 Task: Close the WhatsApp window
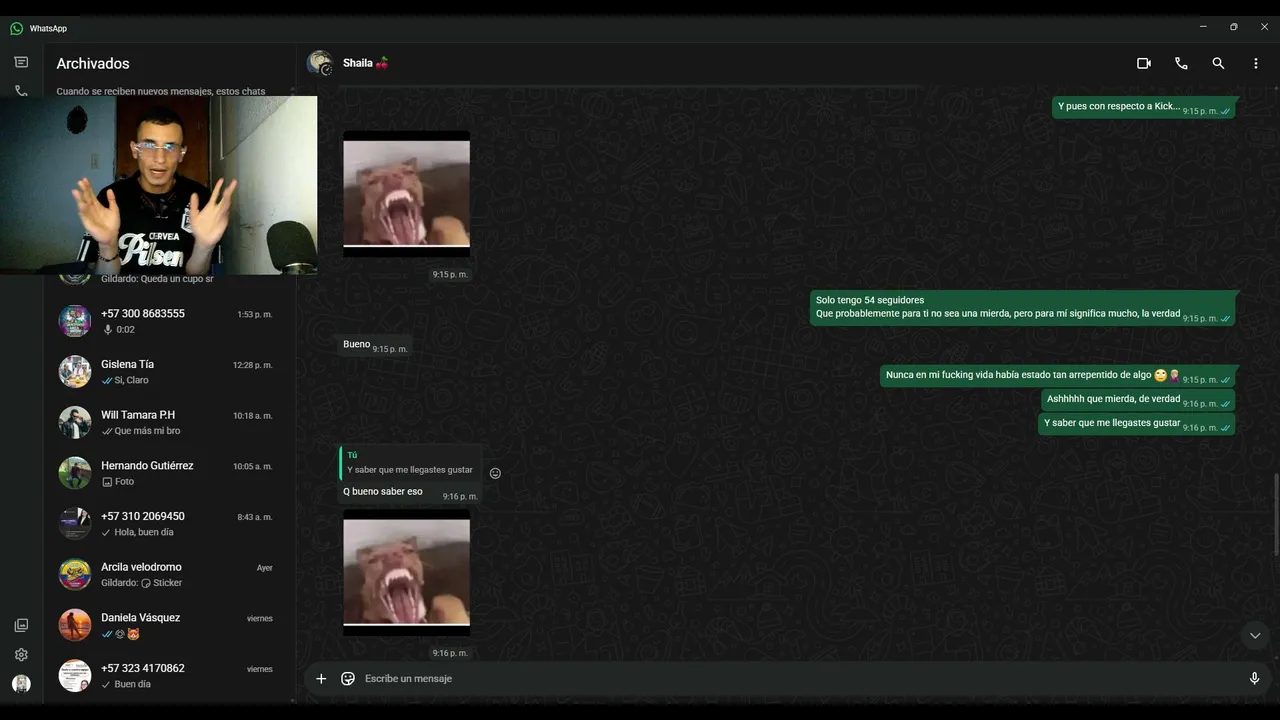[x=1265, y=27]
